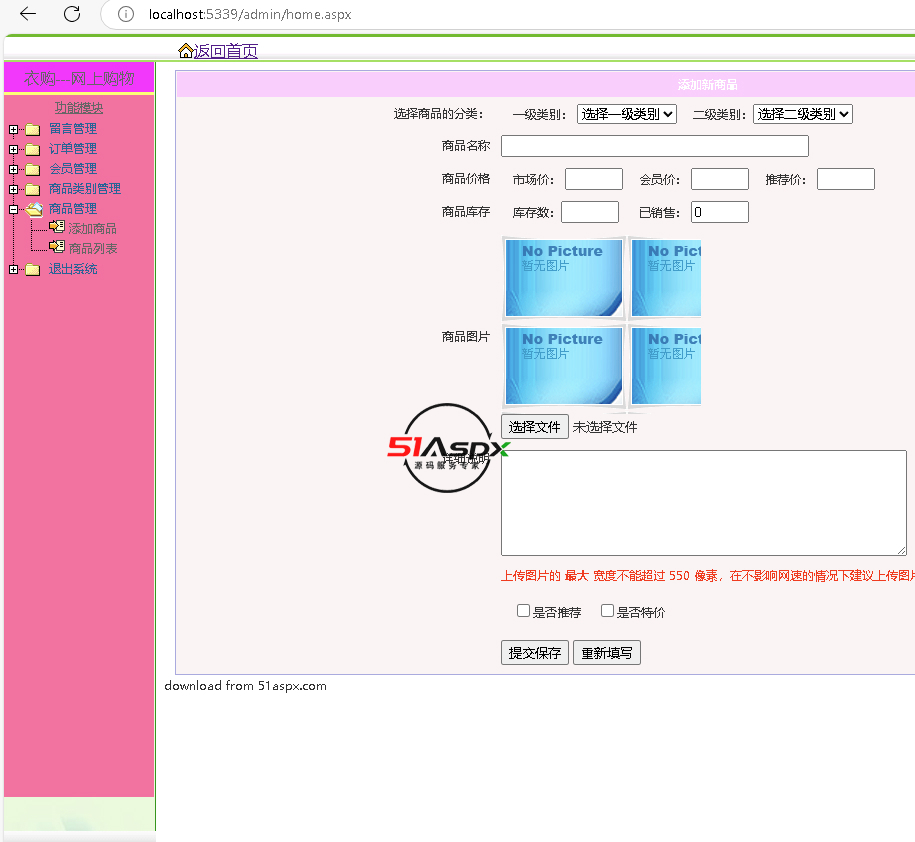The image size is (915, 842).
Task: Click the 添加新商品 form header
Action: 707,85
